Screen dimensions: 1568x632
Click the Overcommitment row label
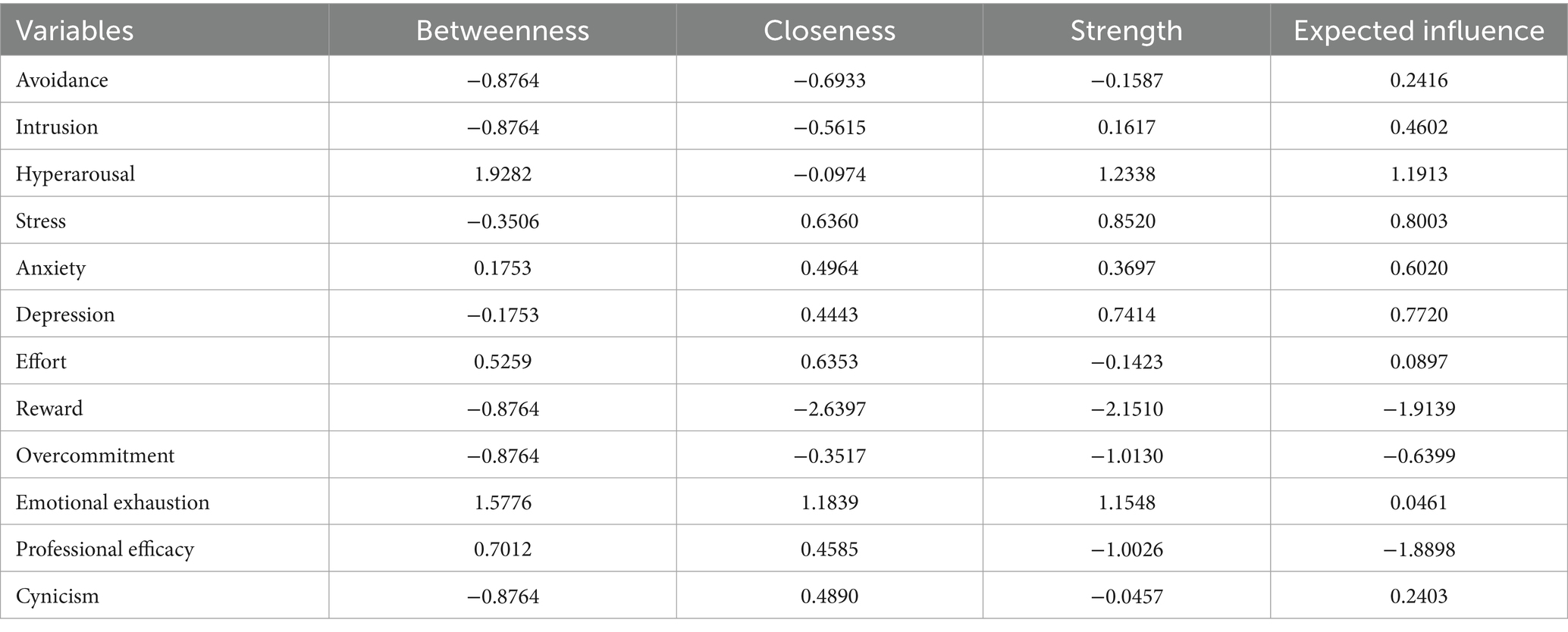coord(95,456)
